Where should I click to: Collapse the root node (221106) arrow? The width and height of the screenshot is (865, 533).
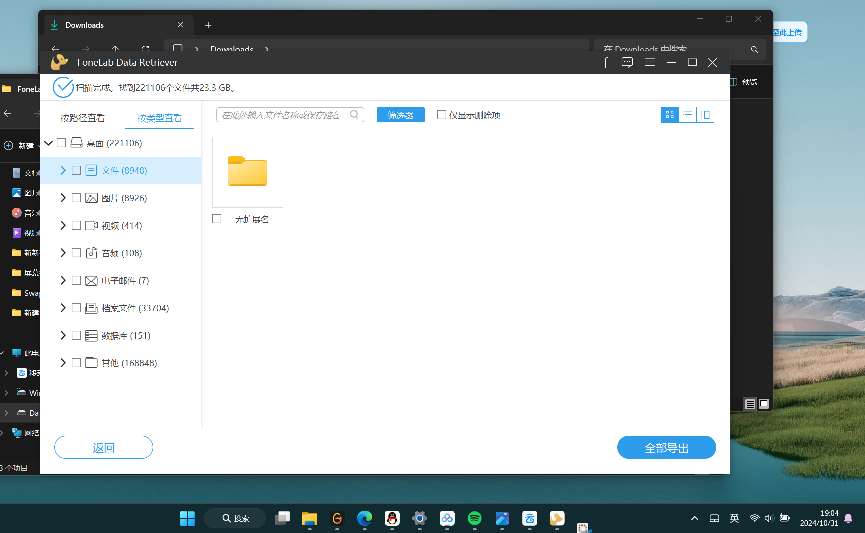point(49,143)
